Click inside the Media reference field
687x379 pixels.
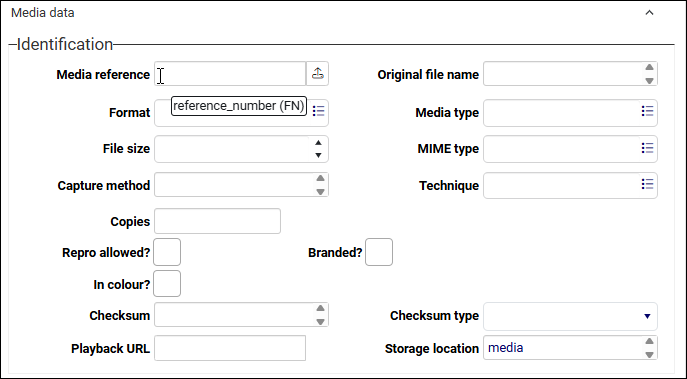(230, 74)
